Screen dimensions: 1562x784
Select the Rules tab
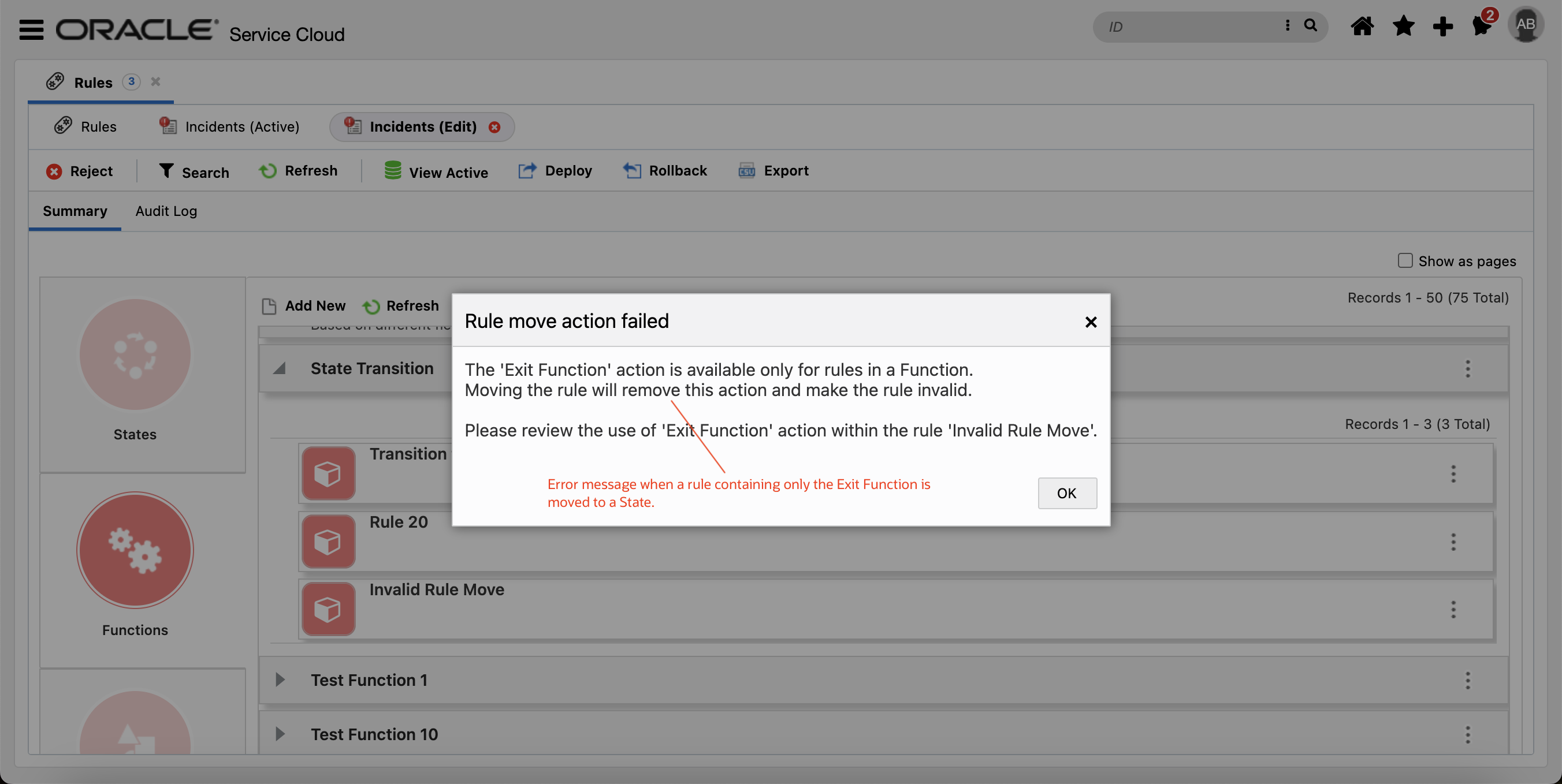pos(98,126)
